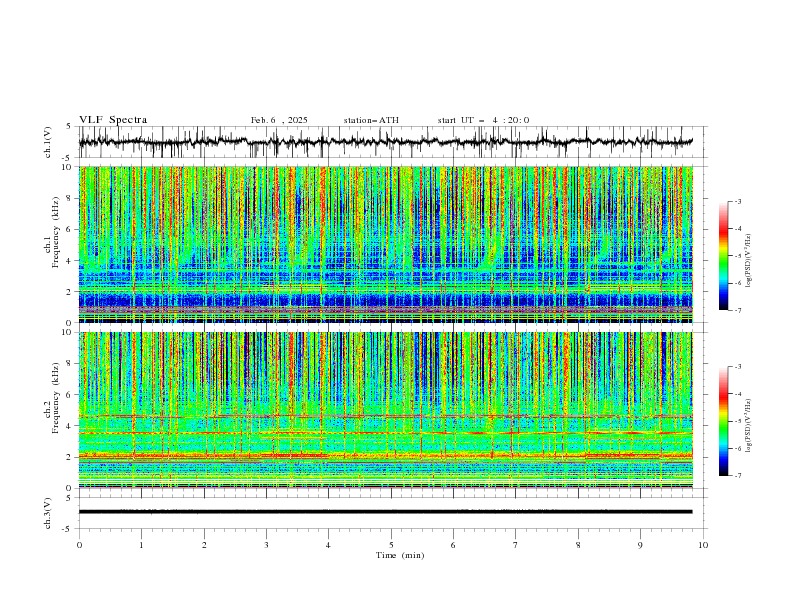Screen dimensions: 792x612
Task: Click the "10" kHz tick on ch.1 spectrogram
Action: point(68,167)
